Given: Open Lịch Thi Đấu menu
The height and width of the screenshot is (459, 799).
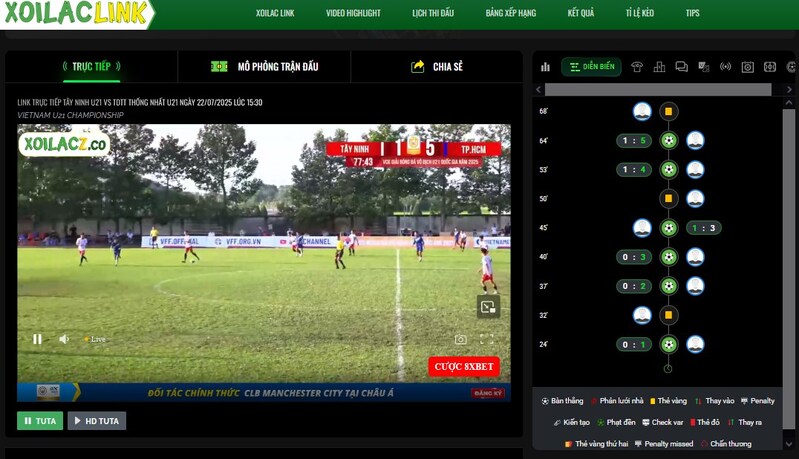Looking at the screenshot, I should (x=433, y=13).
